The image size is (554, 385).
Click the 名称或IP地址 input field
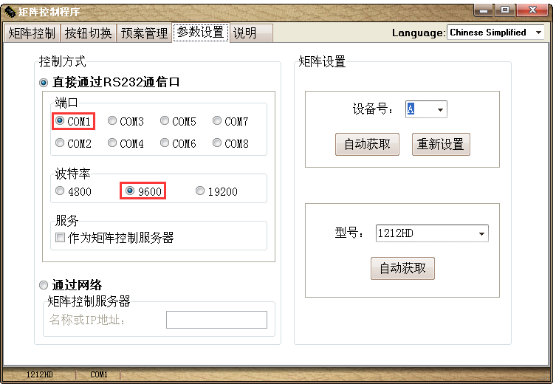217,320
